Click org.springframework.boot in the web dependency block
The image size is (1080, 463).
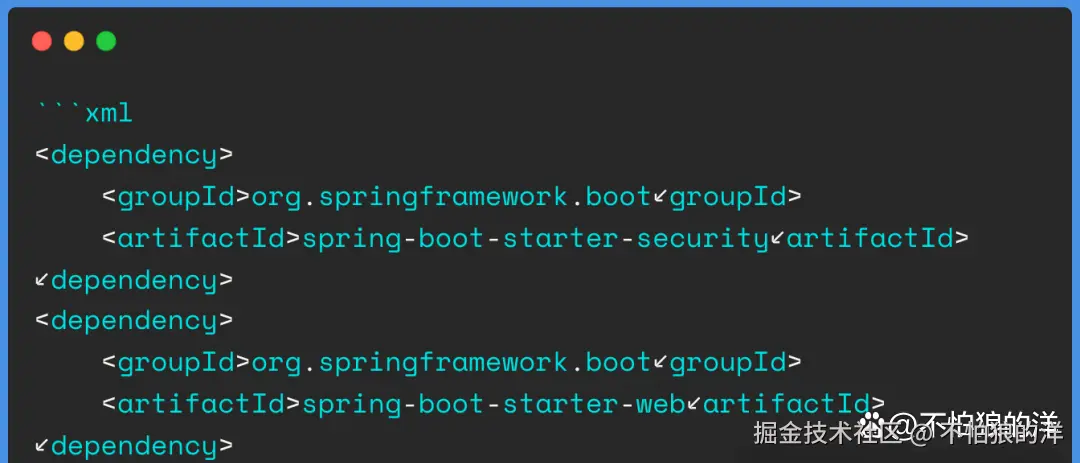(452, 362)
